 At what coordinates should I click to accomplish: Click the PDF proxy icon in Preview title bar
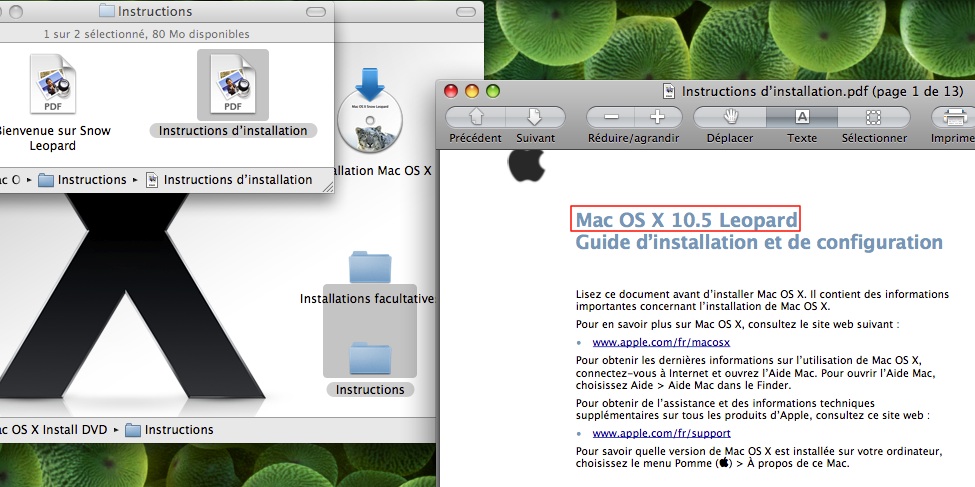(669, 91)
